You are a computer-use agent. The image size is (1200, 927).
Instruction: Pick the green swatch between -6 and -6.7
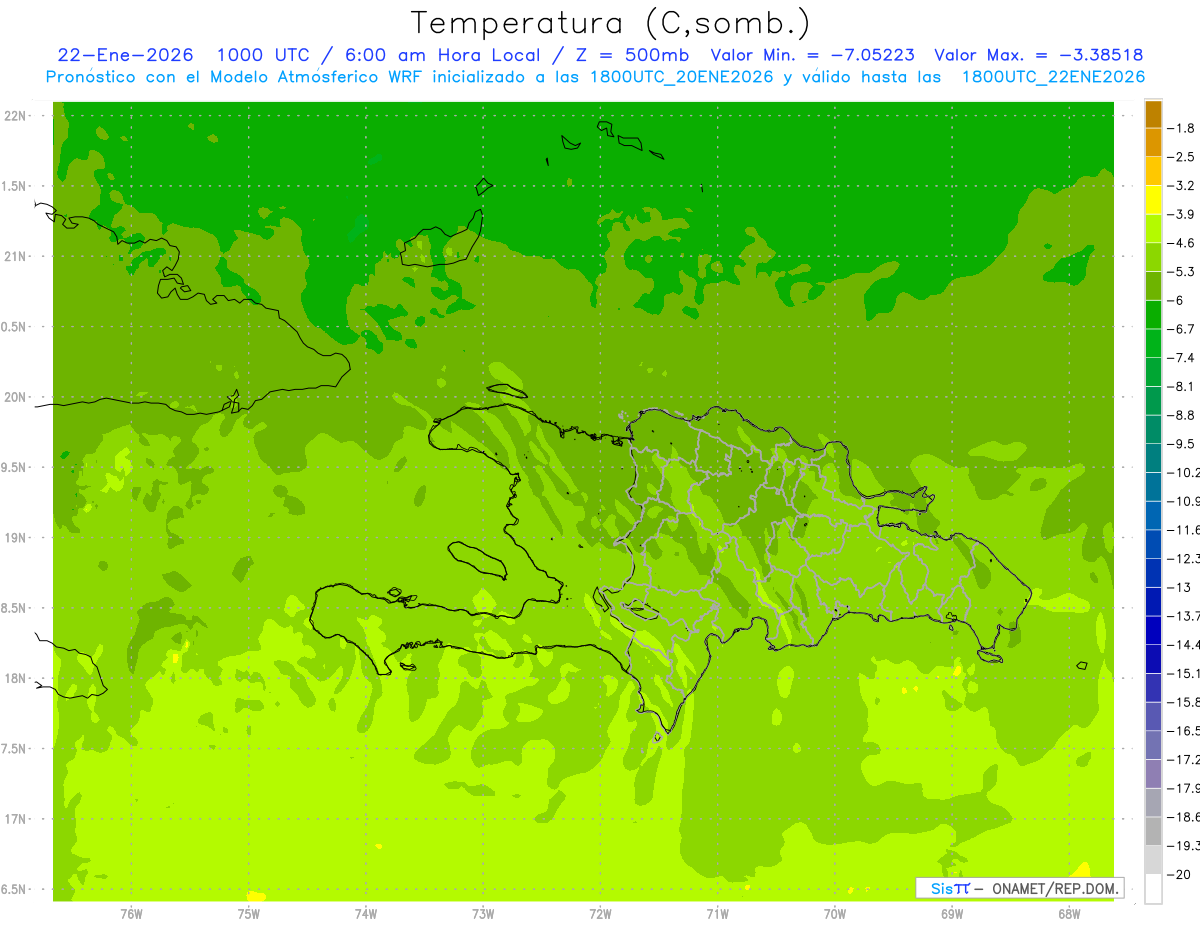click(x=1153, y=315)
